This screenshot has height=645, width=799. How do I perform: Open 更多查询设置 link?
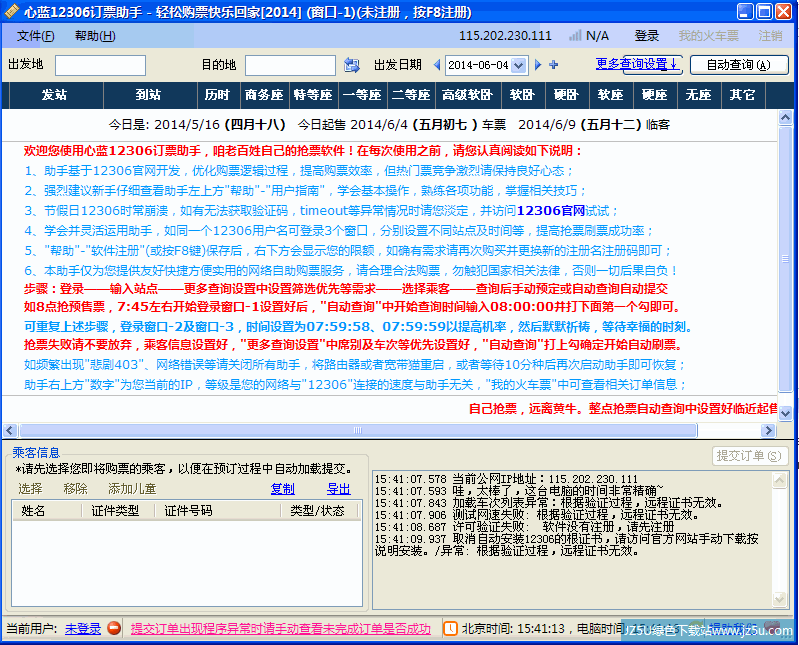click(636, 64)
